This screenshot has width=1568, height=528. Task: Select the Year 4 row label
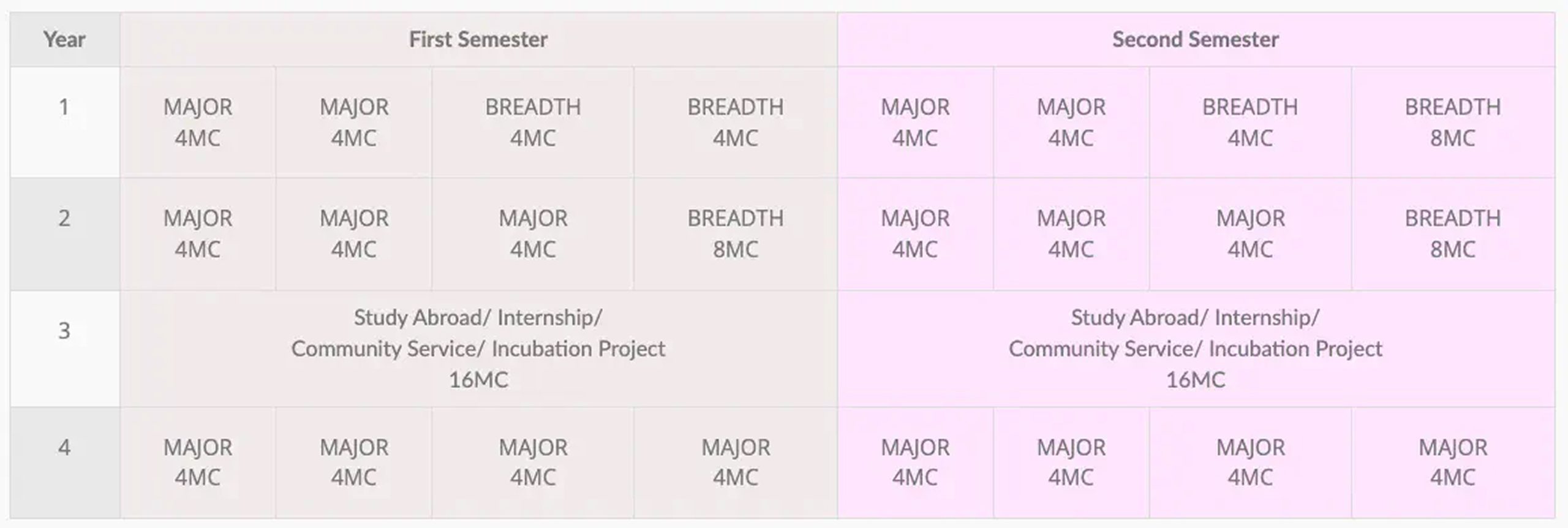point(64,463)
